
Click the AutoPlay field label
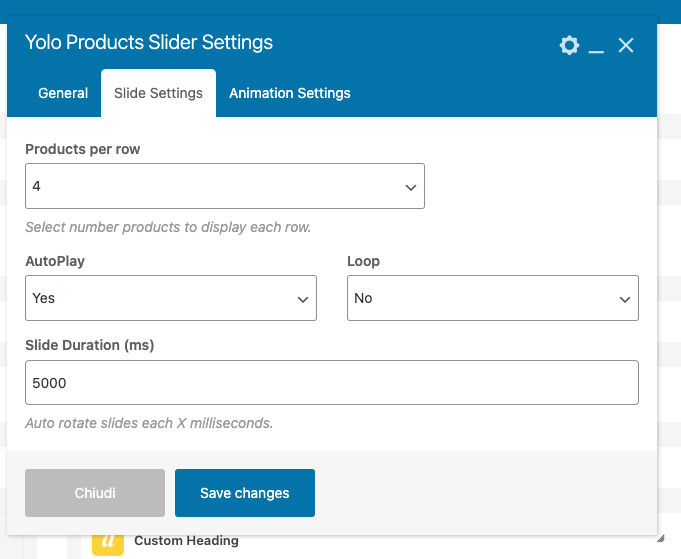point(55,261)
